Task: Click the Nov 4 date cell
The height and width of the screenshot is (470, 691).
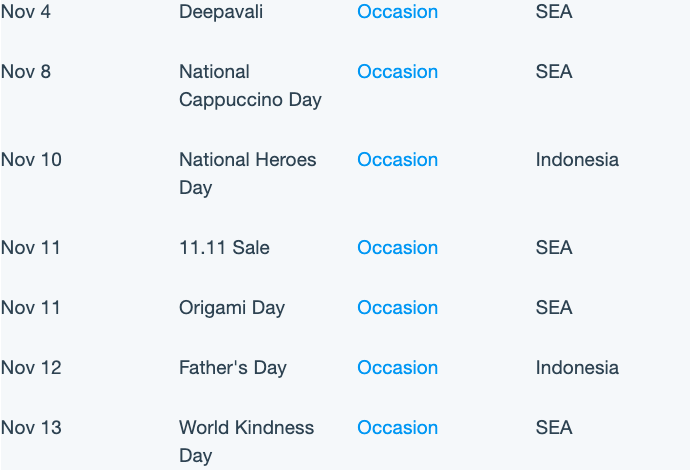Action: pos(26,11)
